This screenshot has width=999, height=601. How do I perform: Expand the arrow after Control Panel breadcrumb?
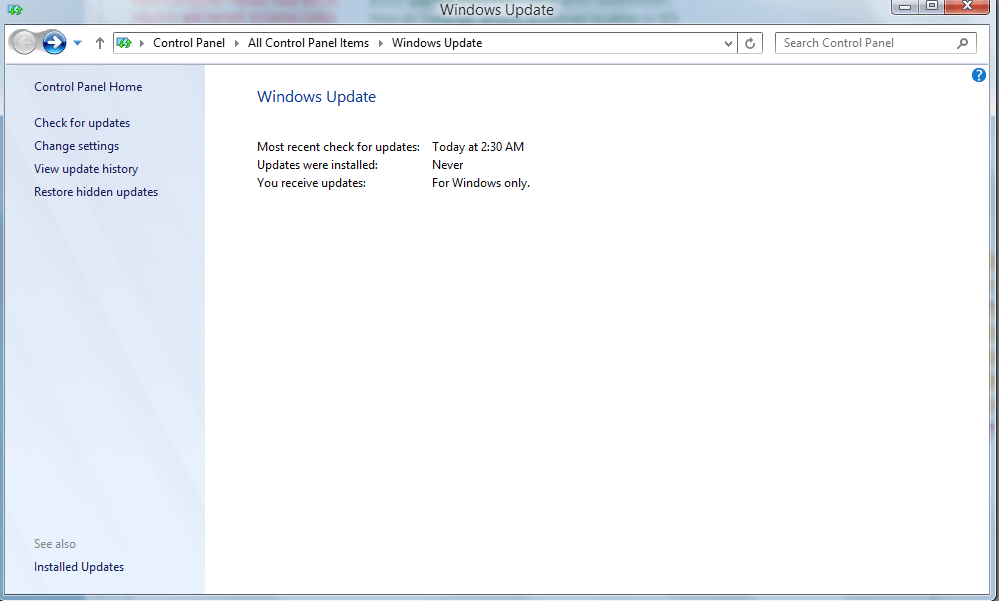236,43
